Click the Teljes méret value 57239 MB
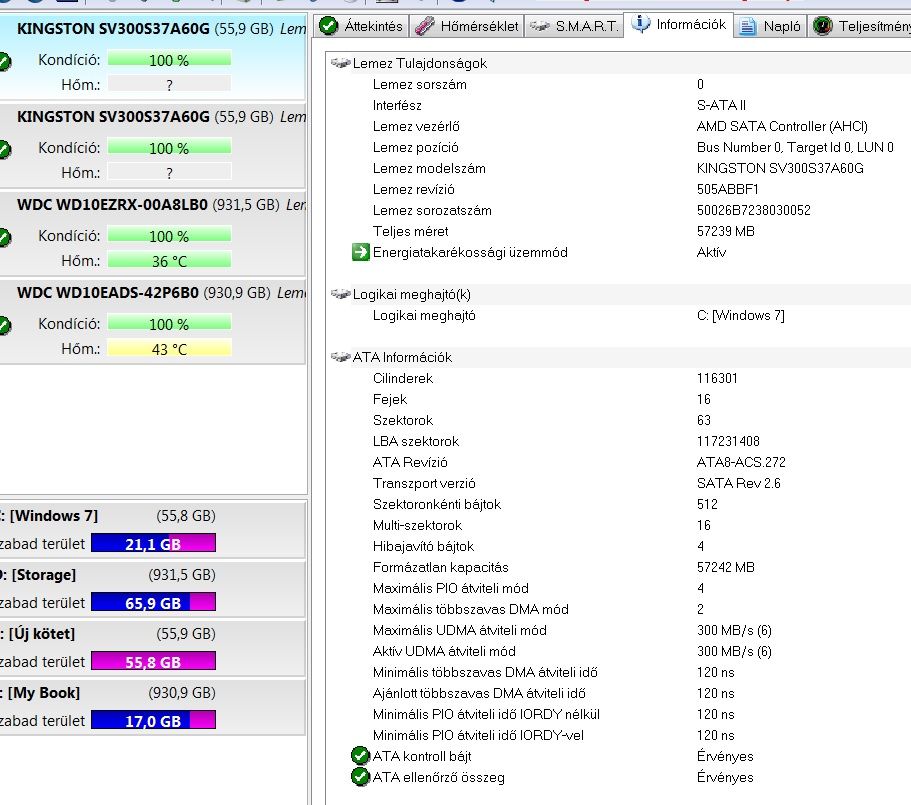Screen dimensions: 911x805 [726, 231]
